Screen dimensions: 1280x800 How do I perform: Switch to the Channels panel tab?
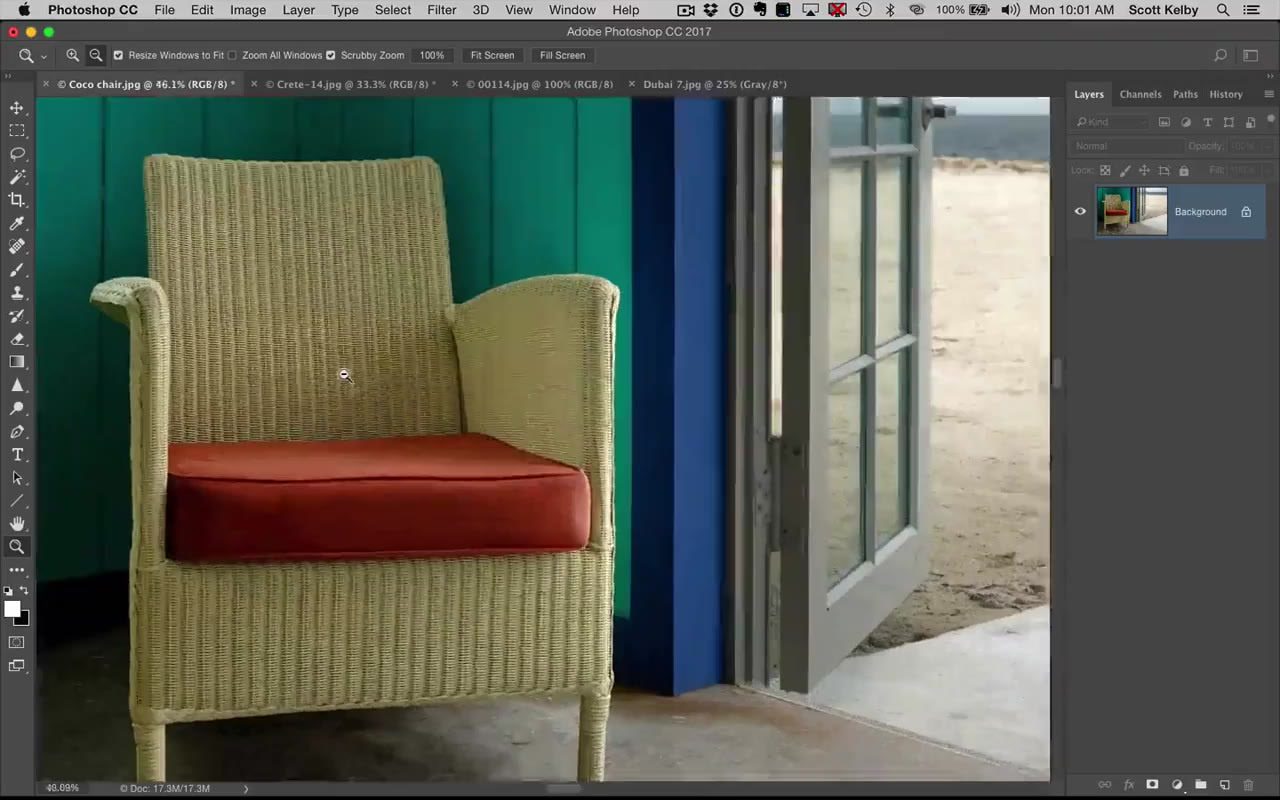pyautogui.click(x=1140, y=94)
